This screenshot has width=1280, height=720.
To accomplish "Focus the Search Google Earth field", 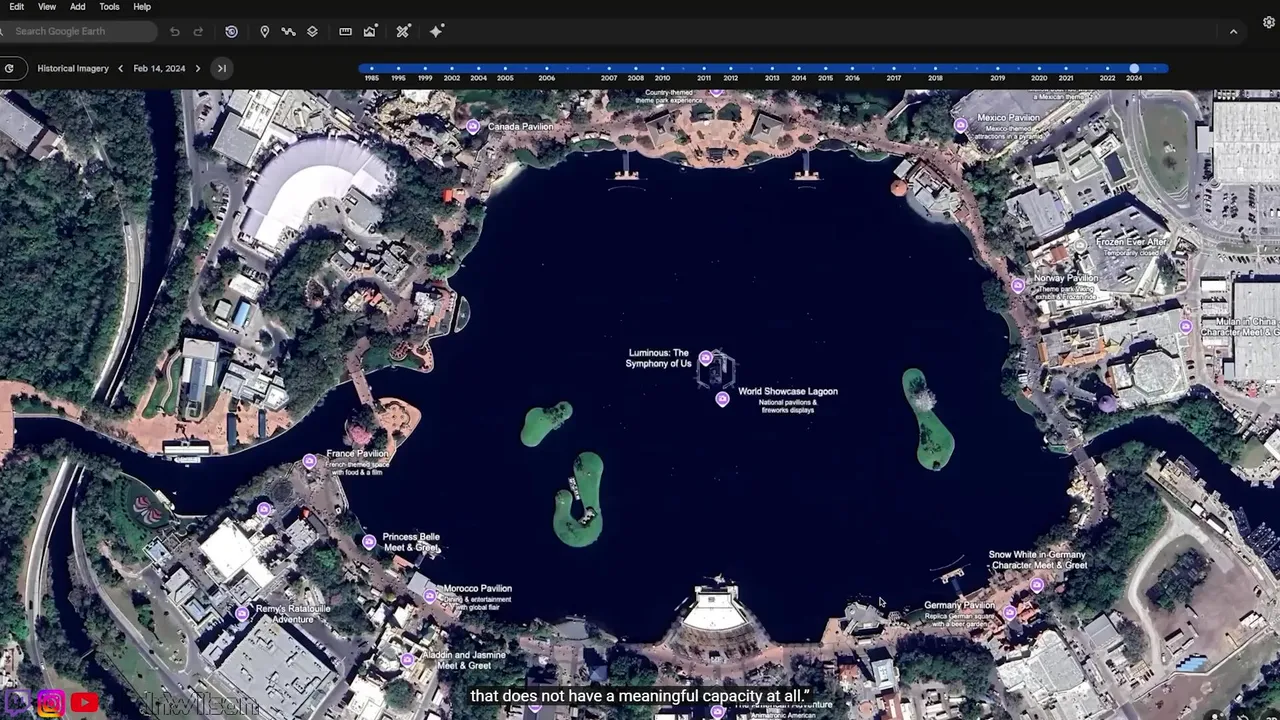I will [78, 32].
